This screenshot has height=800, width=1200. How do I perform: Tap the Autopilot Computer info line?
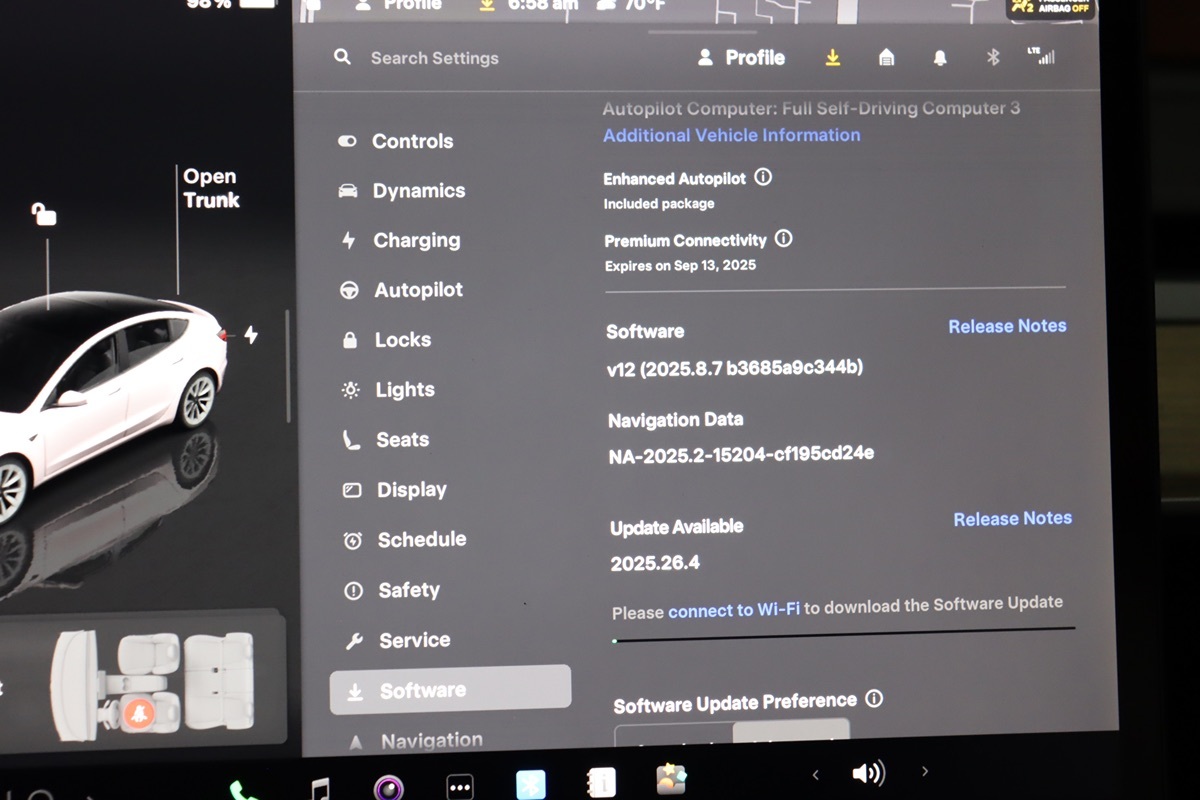[x=811, y=108]
